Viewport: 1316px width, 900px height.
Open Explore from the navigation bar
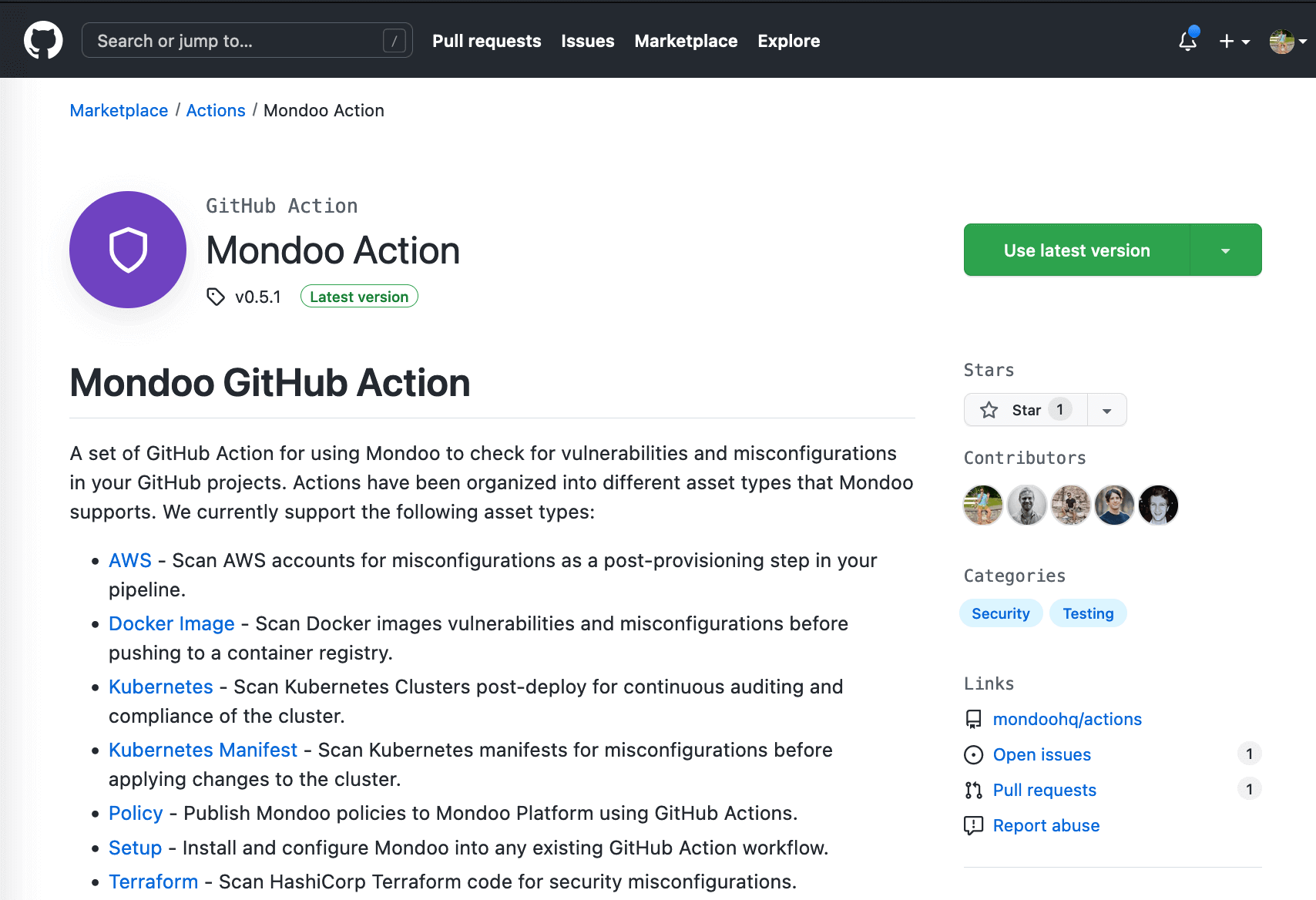788,41
